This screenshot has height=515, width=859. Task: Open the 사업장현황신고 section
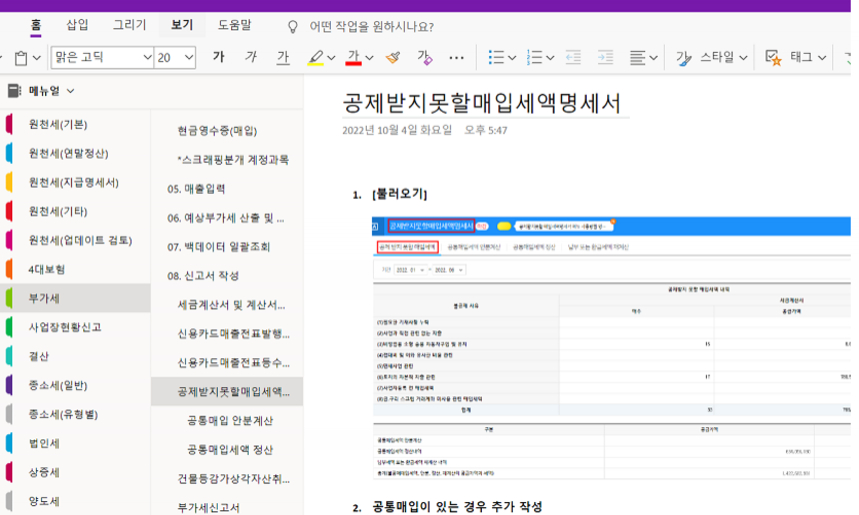(76, 327)
